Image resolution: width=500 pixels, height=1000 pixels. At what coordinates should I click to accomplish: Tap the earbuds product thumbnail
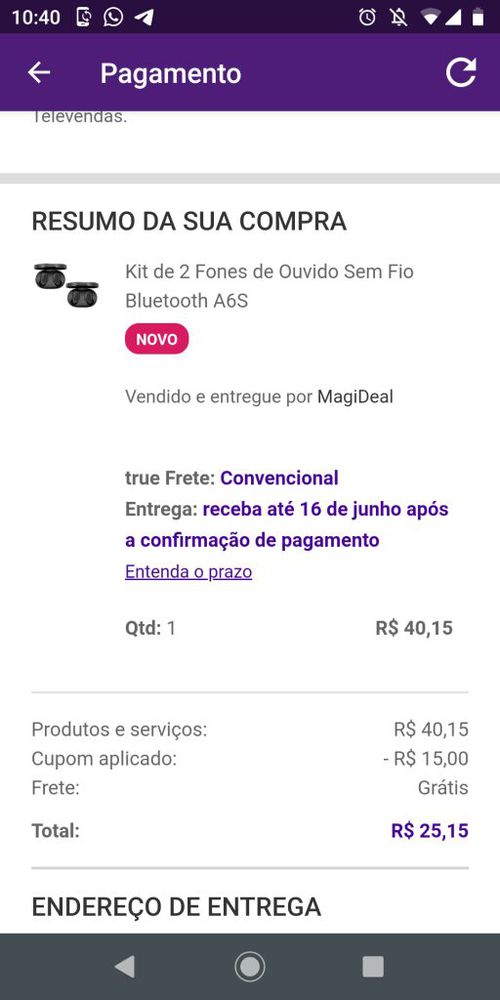(x=66, y=285)
